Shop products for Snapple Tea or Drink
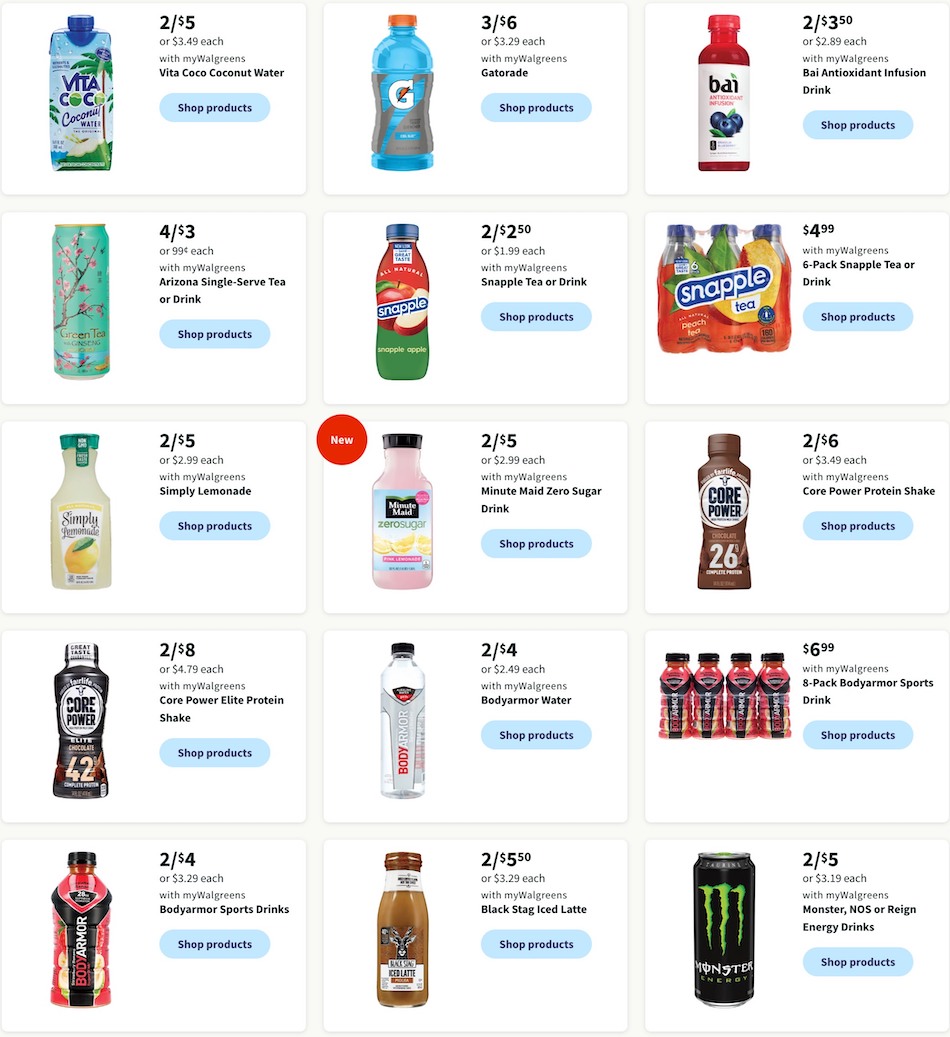This screenshot has width=950, height=1037. pos(536,316)
